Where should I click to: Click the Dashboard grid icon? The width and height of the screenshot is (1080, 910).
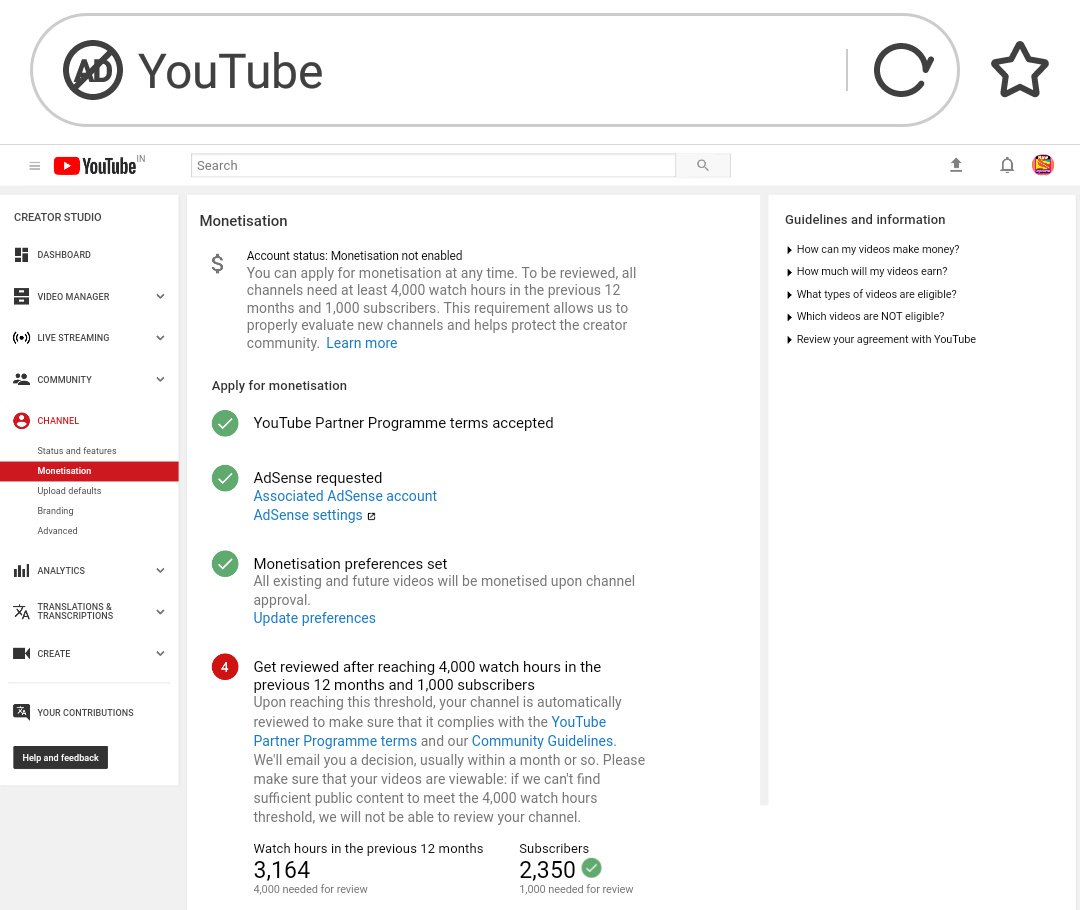(x=21, y=255)
